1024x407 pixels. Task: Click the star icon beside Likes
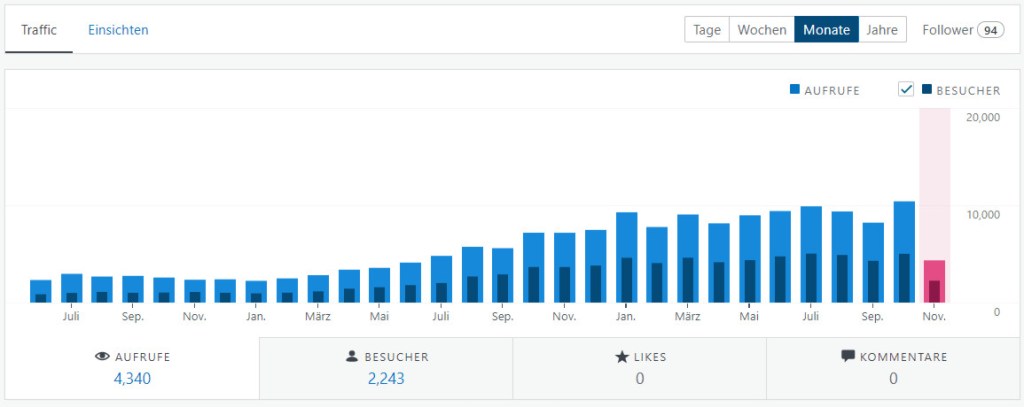pos(621,356)
